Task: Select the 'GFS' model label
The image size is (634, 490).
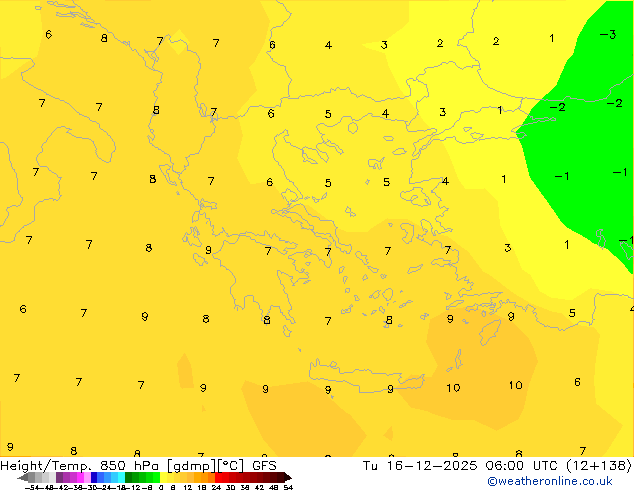Action: [x=264, y=466]
